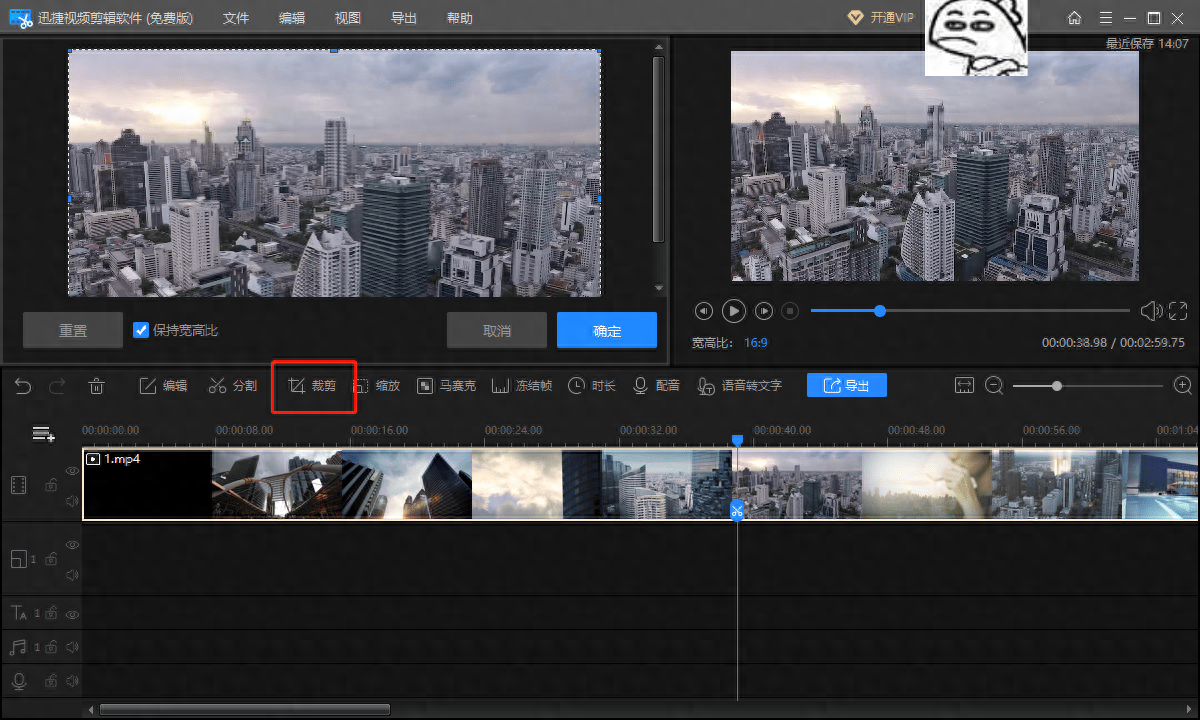Image resolution: width=1200 pixels, height=720 pixels.
Task: Click the 冻结帧 freeze frame tool
Action: [522, 386]
